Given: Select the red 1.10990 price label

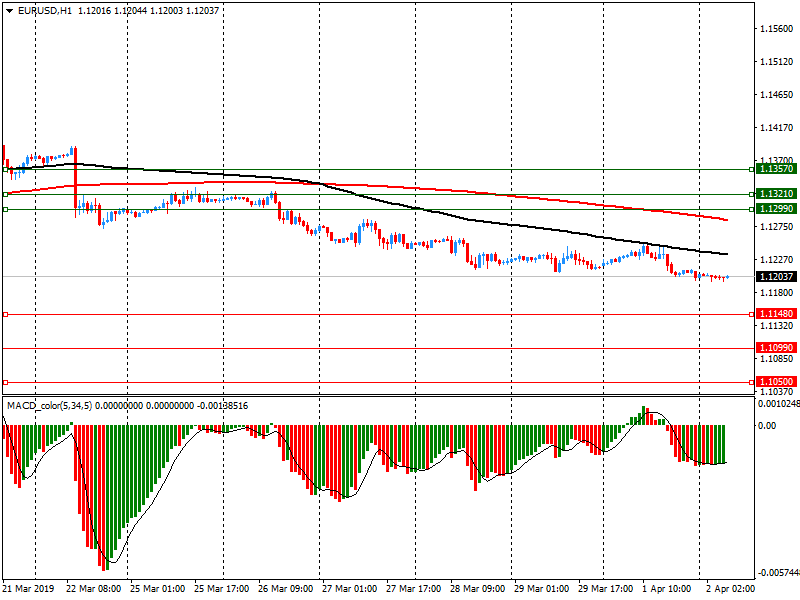Looking at the screenshot, I should (x=776, y=348).
